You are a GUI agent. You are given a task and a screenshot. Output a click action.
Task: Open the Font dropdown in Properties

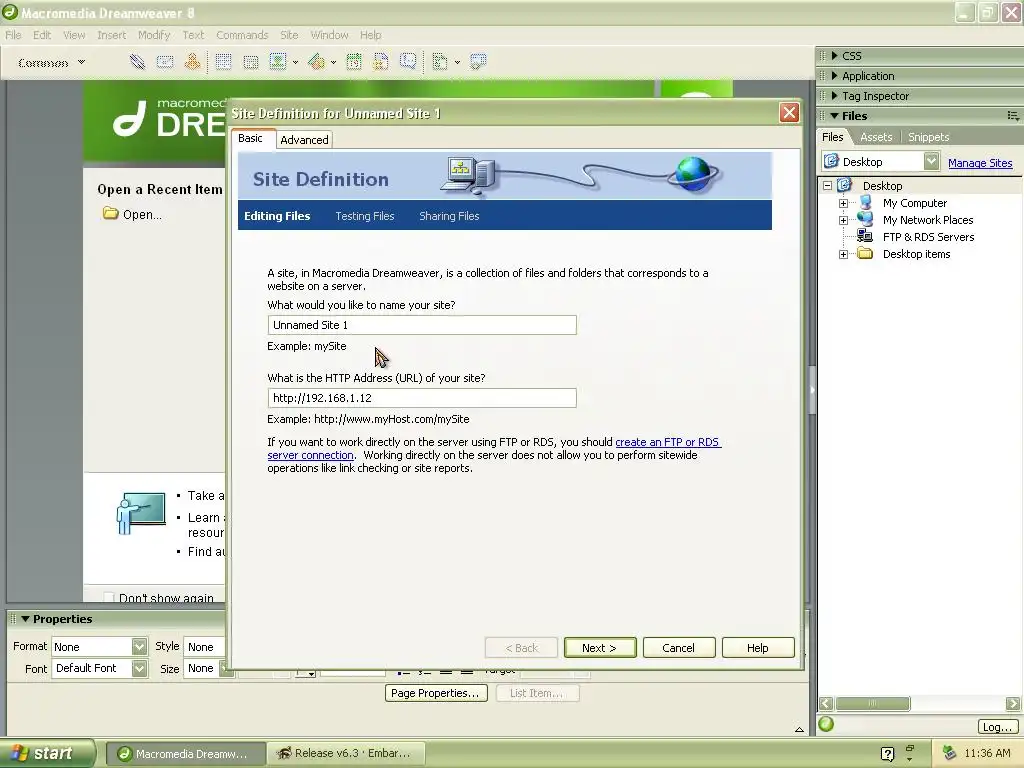point(139,668)
